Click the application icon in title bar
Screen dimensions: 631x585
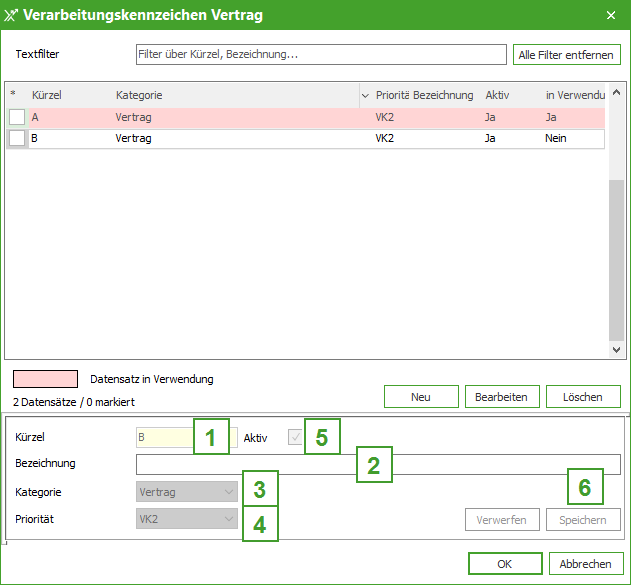13,14
